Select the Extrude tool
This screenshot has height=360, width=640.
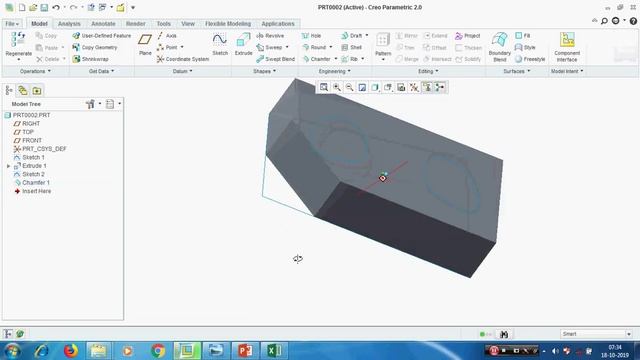pyautogui.click(x=243, y=44)
